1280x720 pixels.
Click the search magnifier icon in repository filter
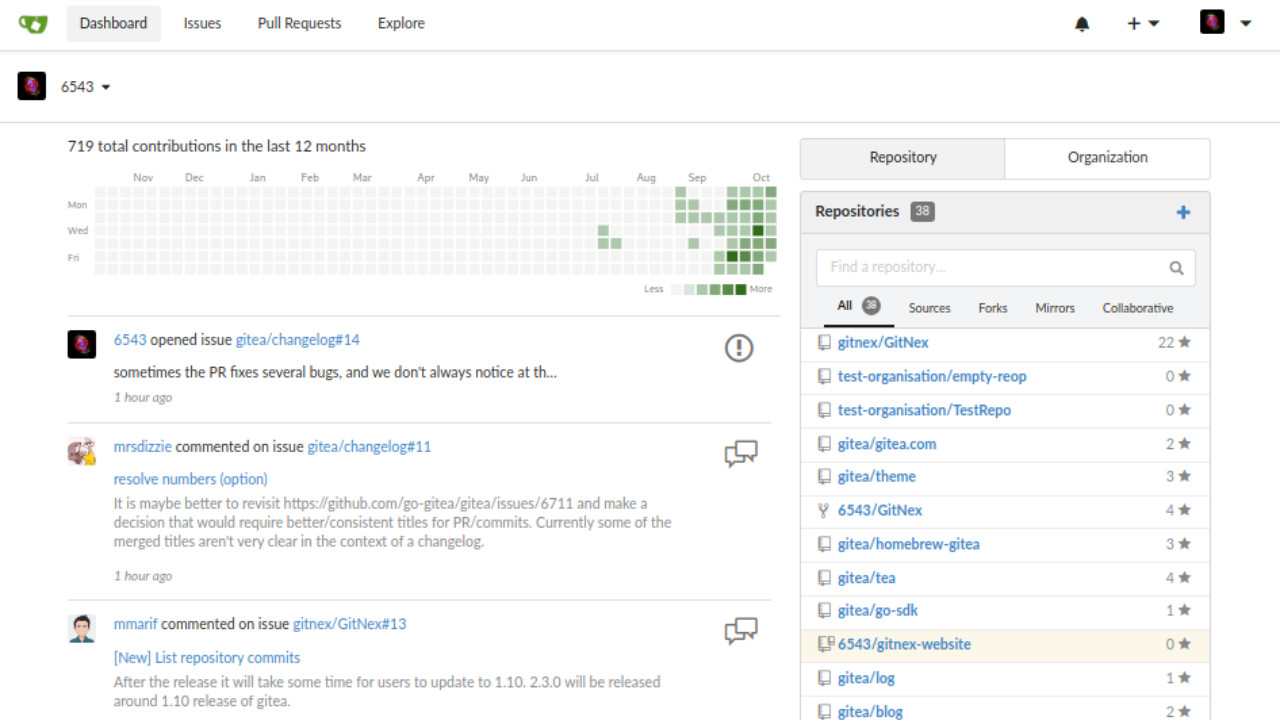pos(1176,268)
